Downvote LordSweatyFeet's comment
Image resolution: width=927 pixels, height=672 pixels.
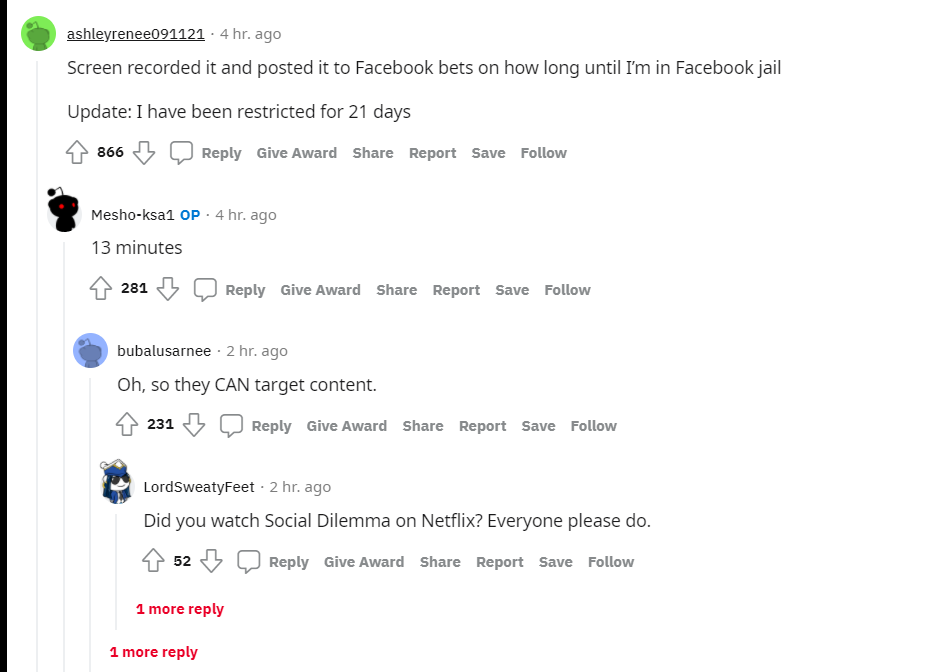click(211, 561)
